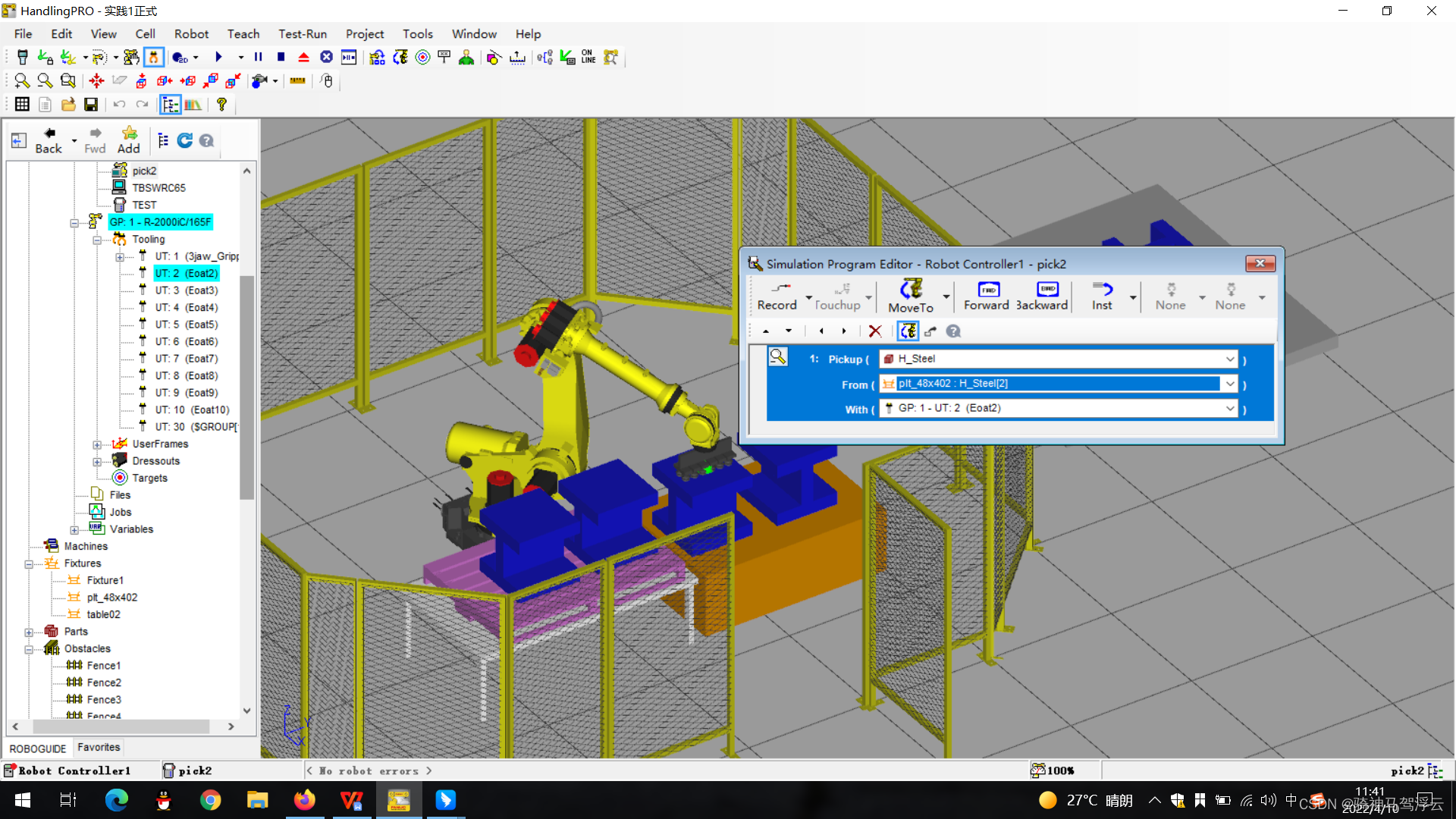The image size is (1456, 819).
Task: Click the Back button in cell browser
Action: pyautogui.click(x=49, y=141)
